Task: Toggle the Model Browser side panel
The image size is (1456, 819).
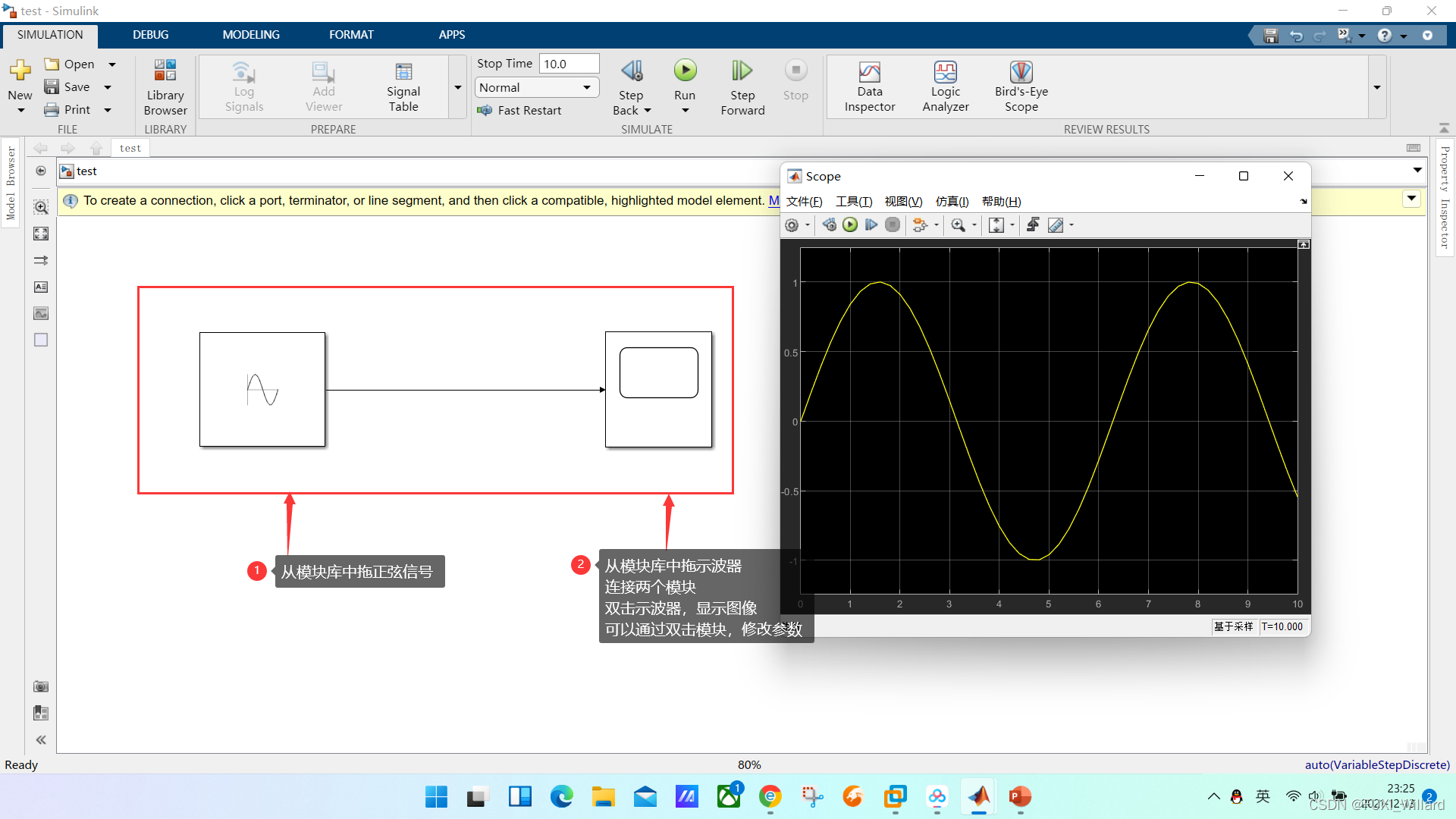Action: [x=11, y=184]
